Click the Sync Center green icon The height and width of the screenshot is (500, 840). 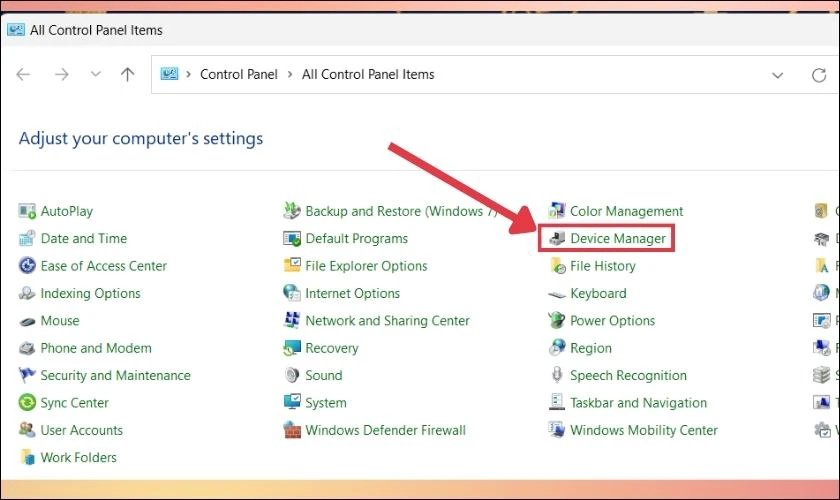point(27,402)
